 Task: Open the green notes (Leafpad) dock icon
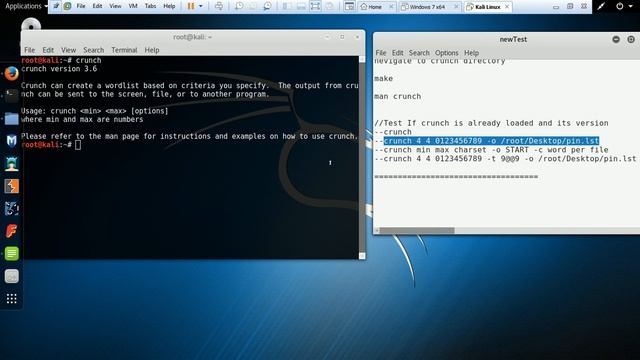[11, 253]
